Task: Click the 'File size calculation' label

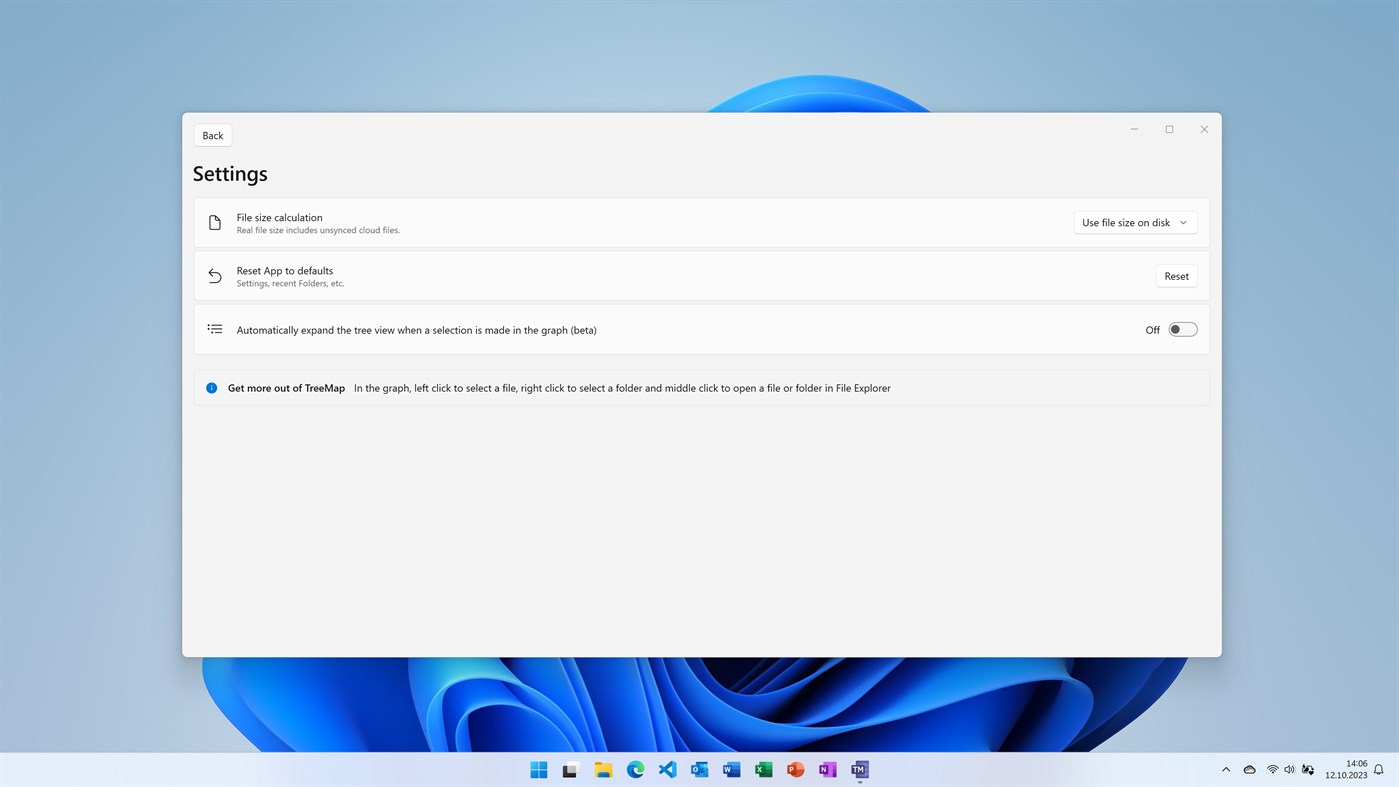Action: [x=279, y=217]
